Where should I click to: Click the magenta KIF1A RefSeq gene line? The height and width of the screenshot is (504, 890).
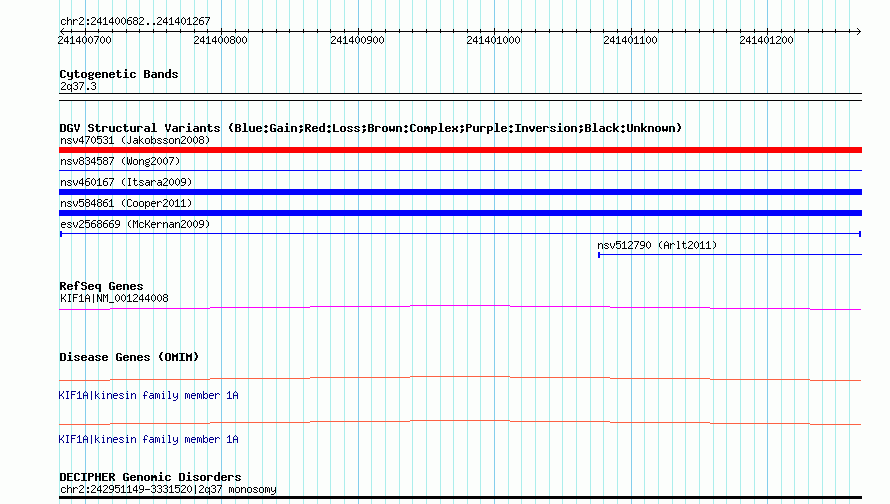pos(460,308)
